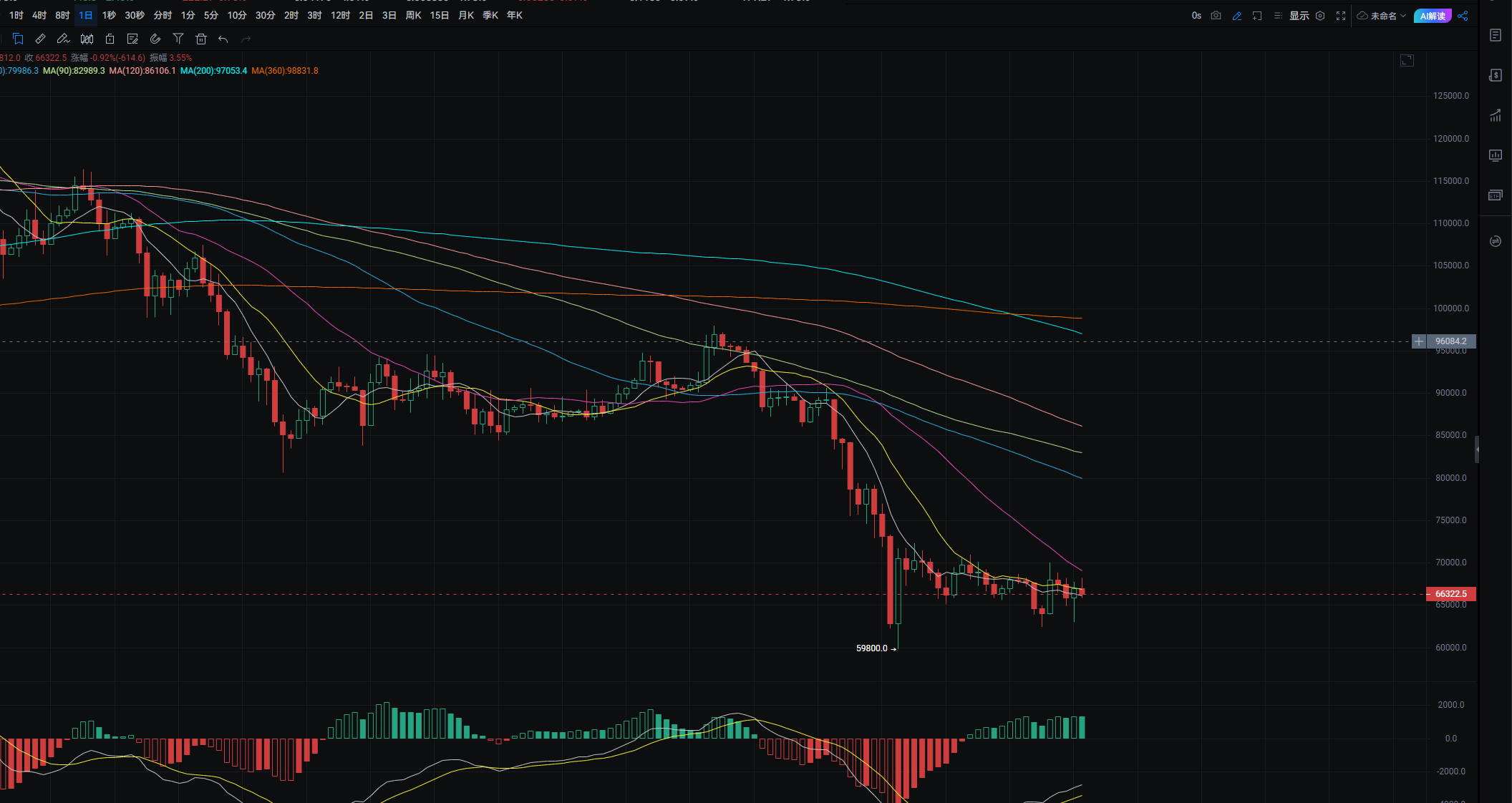The image size is (1512, 803).
Task: Click the plus button beside 96084.2
Action: [1419, 341]
